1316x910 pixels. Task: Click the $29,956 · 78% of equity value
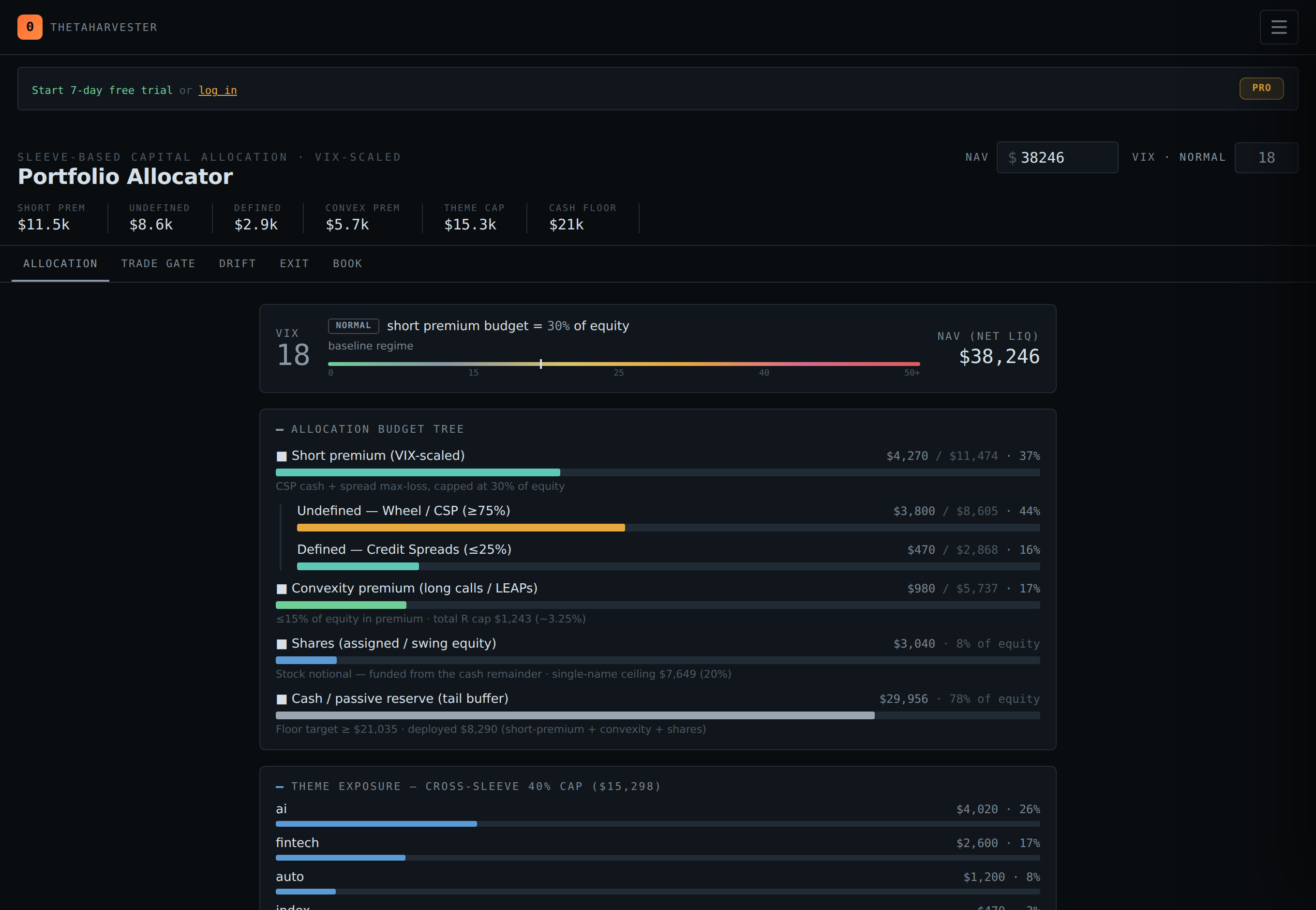point(960,699)
